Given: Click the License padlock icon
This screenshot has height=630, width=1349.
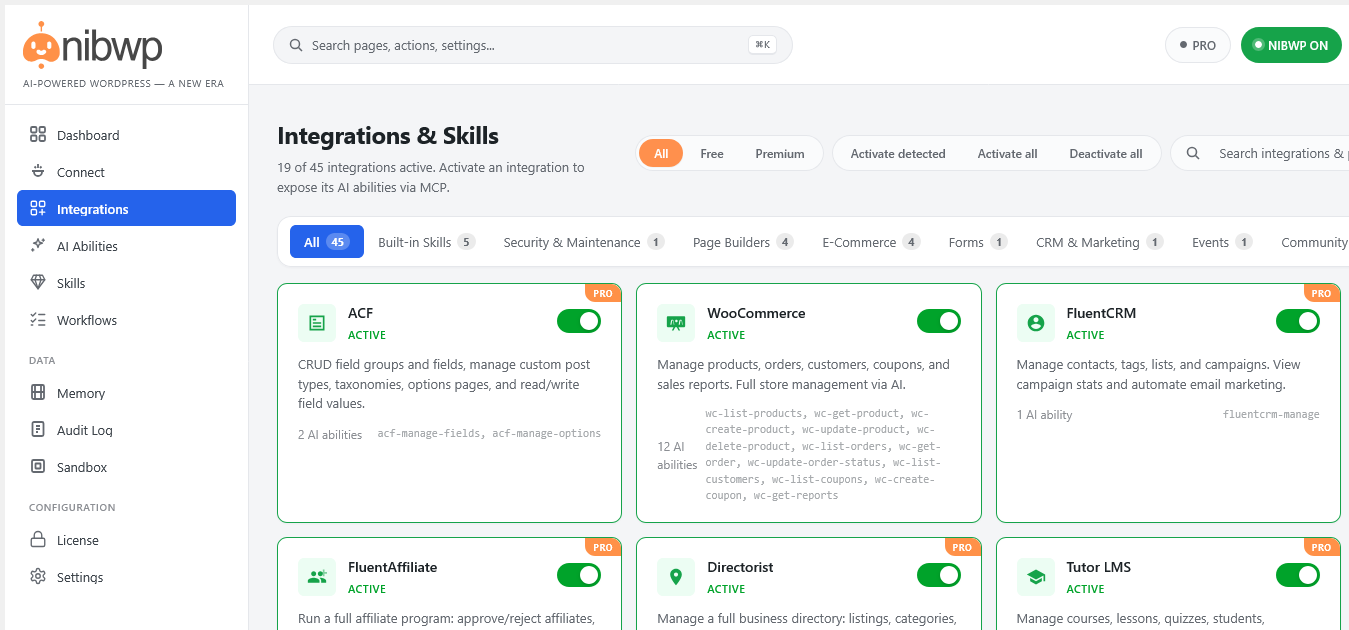Looking at the screenshot, I should click(x=38, y=539).
